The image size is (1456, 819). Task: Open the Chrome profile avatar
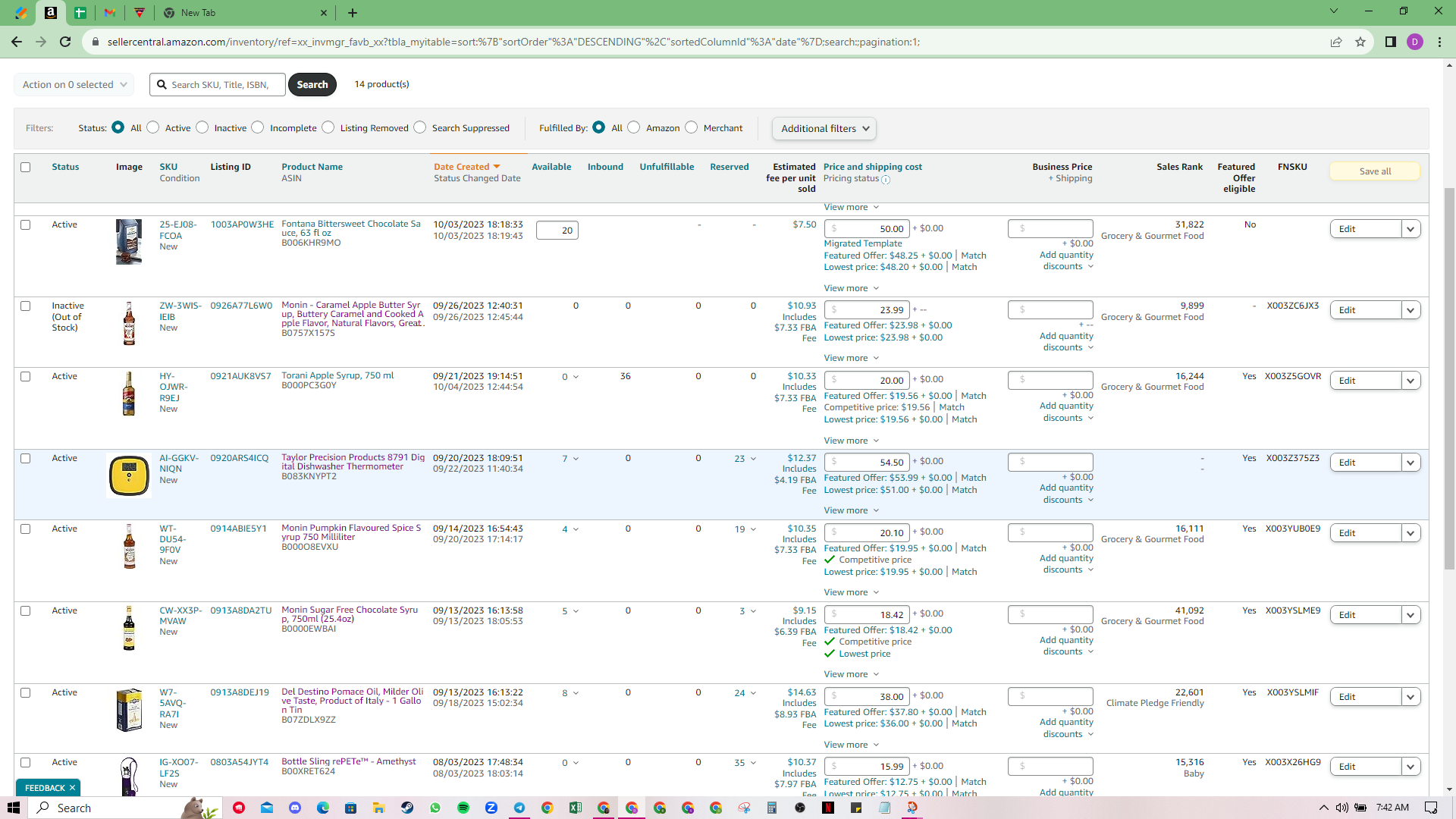tap(1415, 42)
